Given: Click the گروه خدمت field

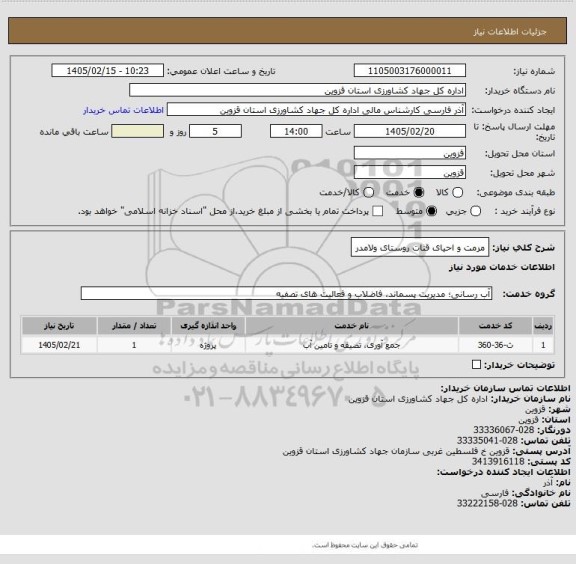Looking at the screenshot, I should point(286,294).
